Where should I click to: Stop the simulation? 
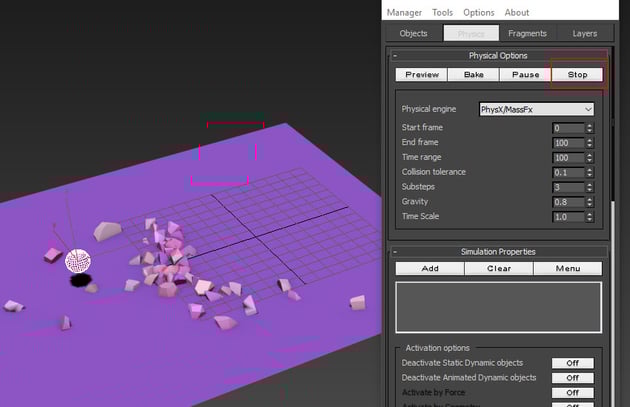[x=577, y=74]
